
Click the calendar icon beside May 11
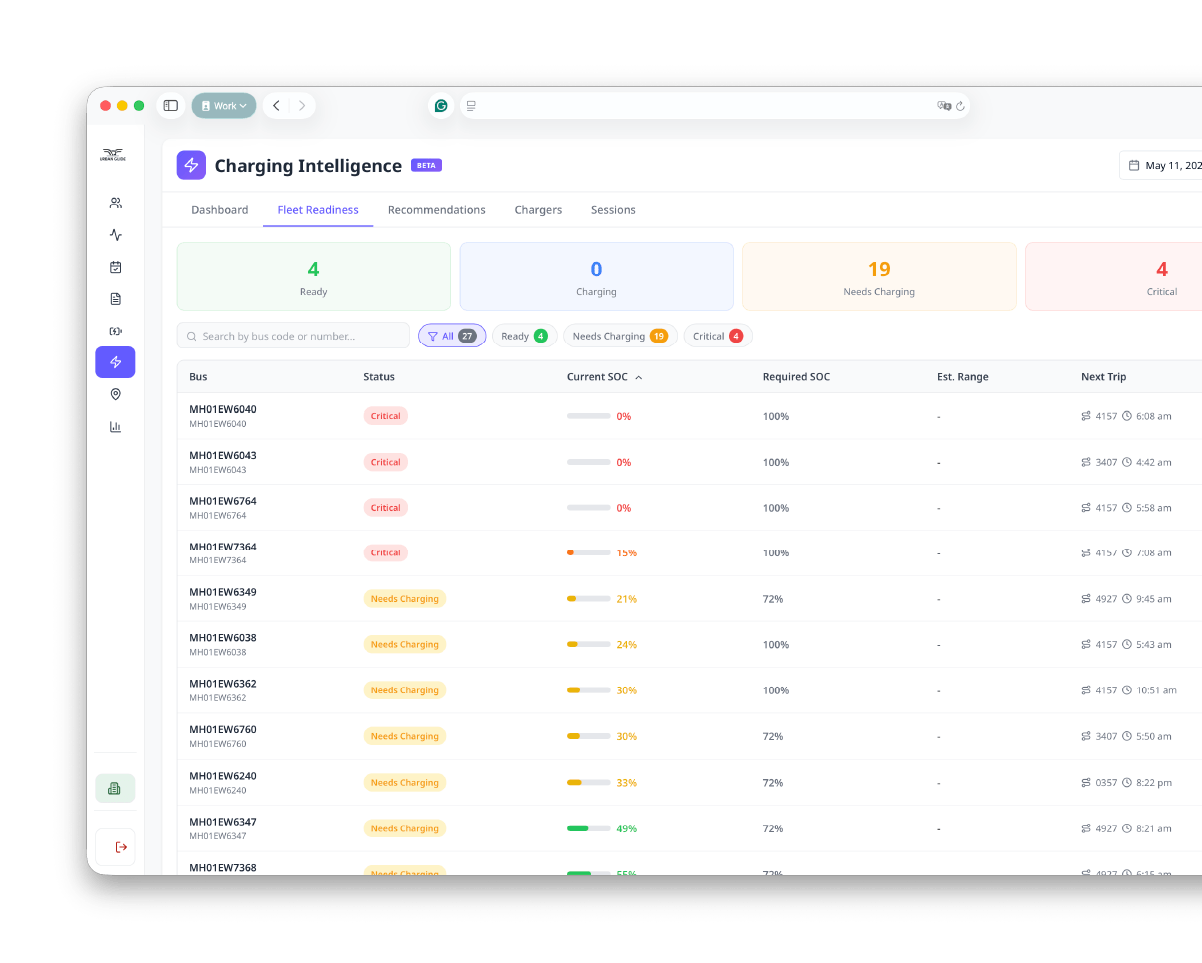click(x=1134, y=166)
